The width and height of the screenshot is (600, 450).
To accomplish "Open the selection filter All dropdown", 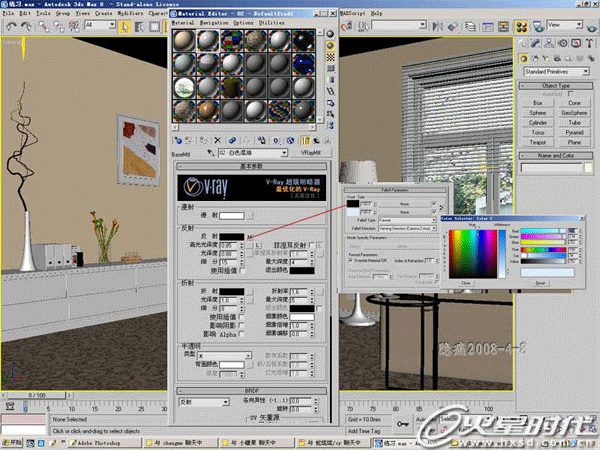I will coord(112,25).
